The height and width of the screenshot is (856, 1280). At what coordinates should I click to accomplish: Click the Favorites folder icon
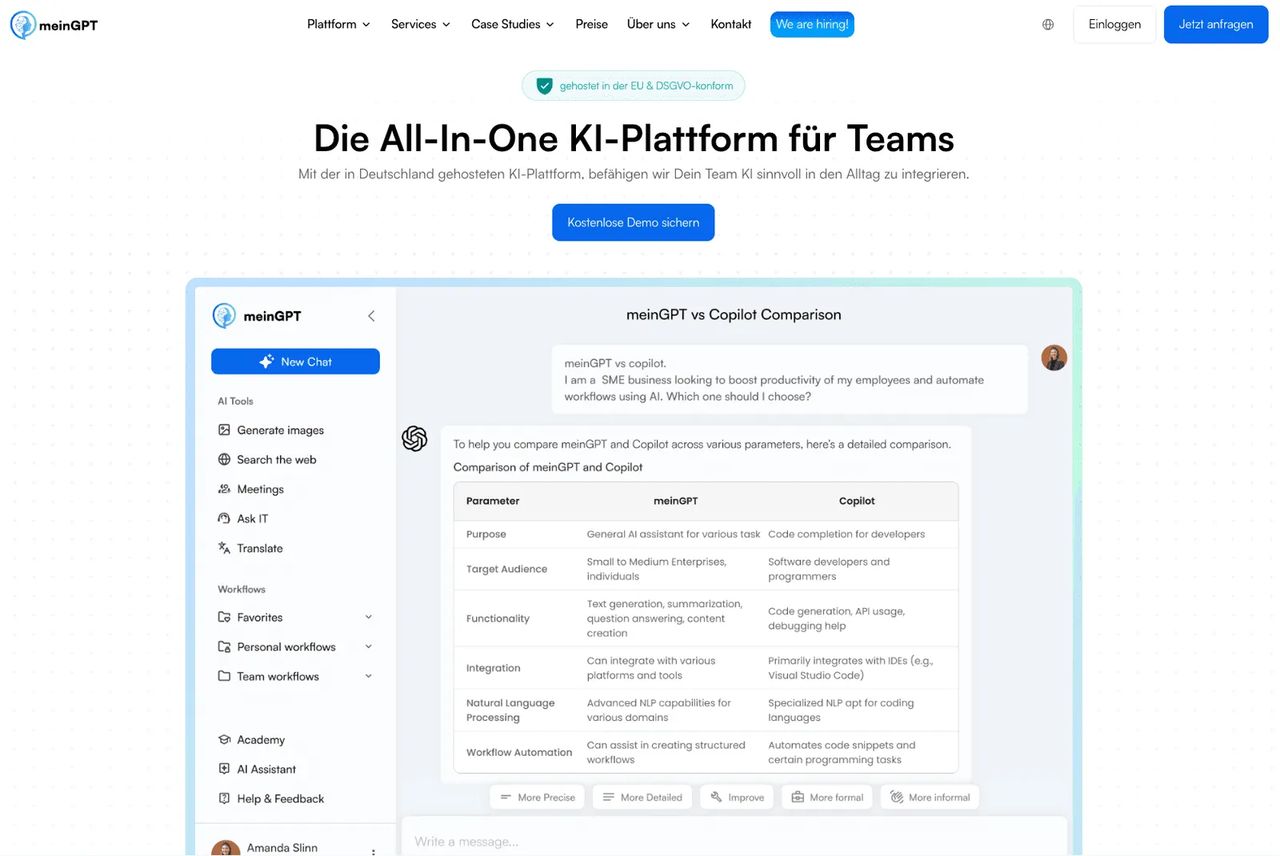[224, 618]
